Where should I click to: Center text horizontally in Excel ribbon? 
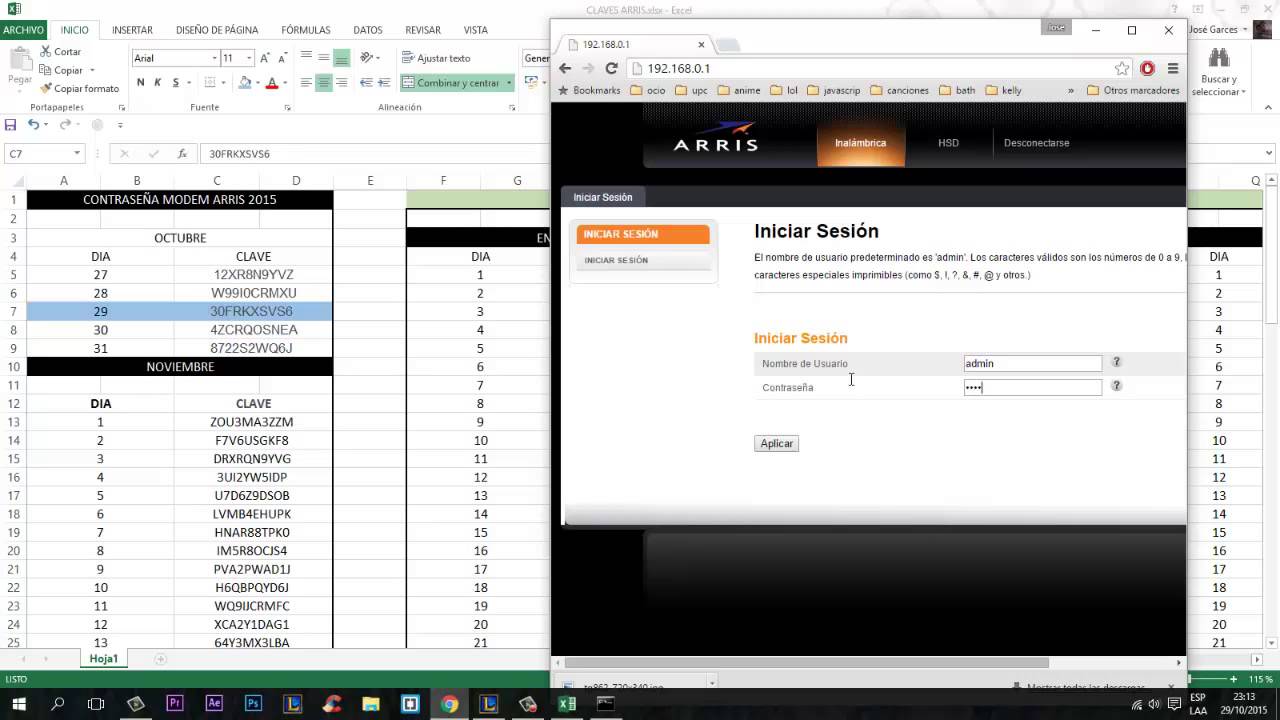pyautogui.click(x=323, y=83)
